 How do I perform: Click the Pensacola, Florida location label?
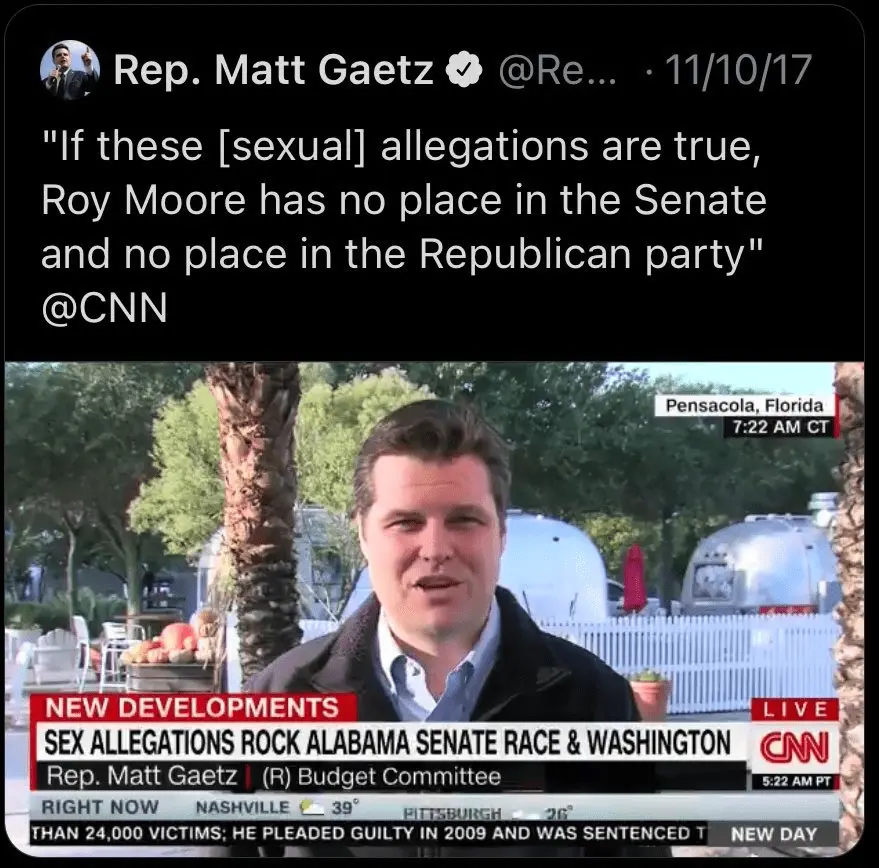pyautogui.click(x=744, y=405)
